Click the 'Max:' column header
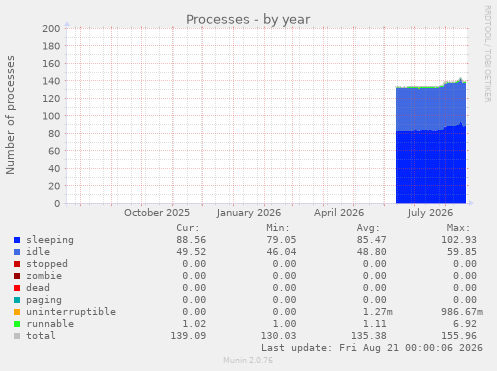 click(x=458, y=228)
